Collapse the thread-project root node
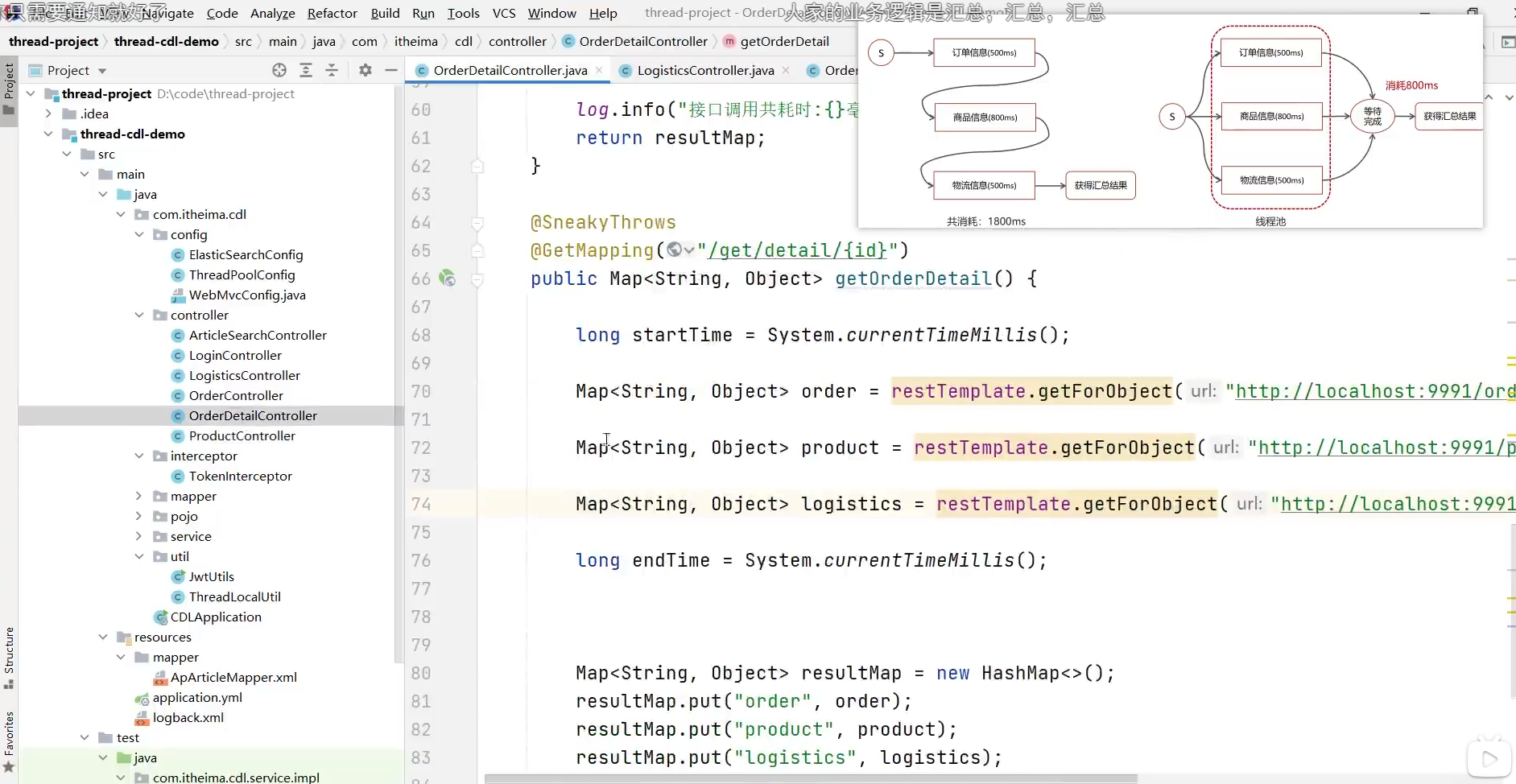Image resolution: width=1516 pixels, height=784 pixels. [x=31, y=93]
